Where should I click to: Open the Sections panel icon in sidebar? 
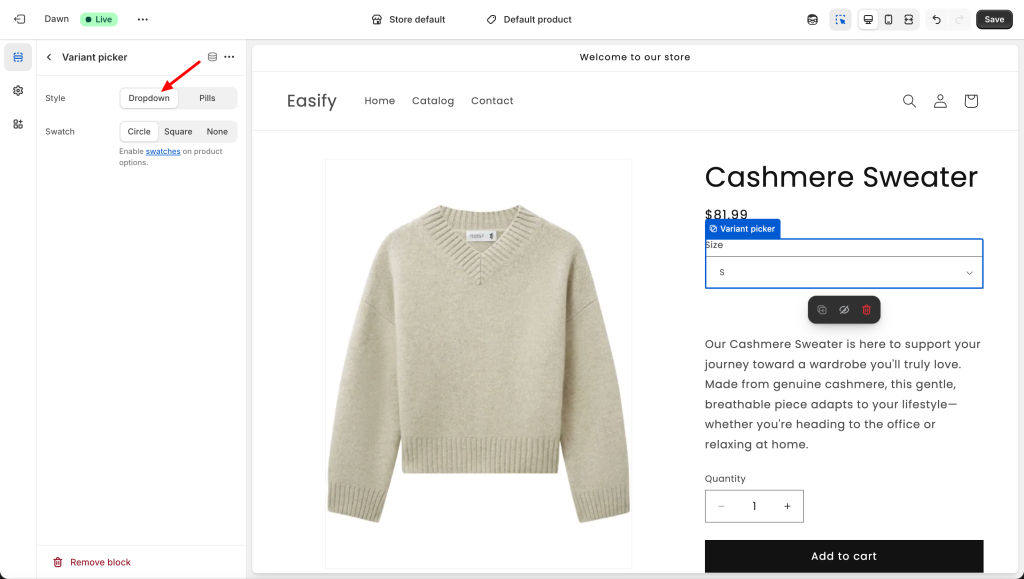18,57
